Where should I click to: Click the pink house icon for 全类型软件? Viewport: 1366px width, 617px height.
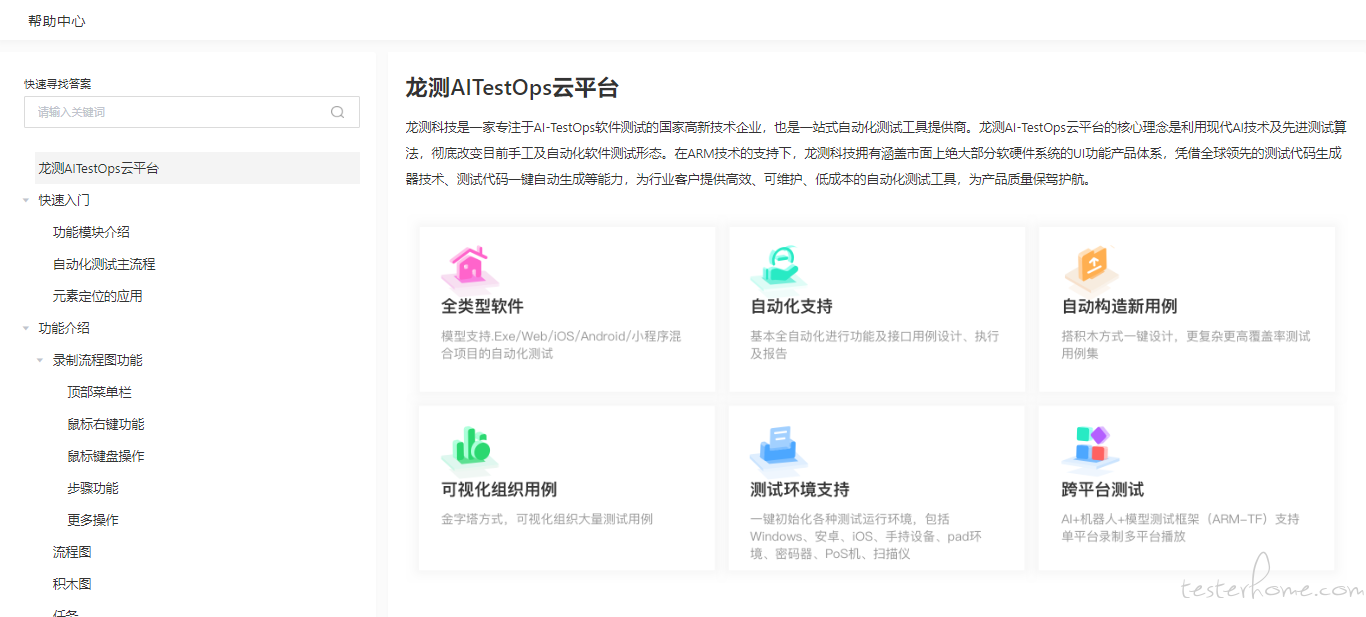pos(469,267)
